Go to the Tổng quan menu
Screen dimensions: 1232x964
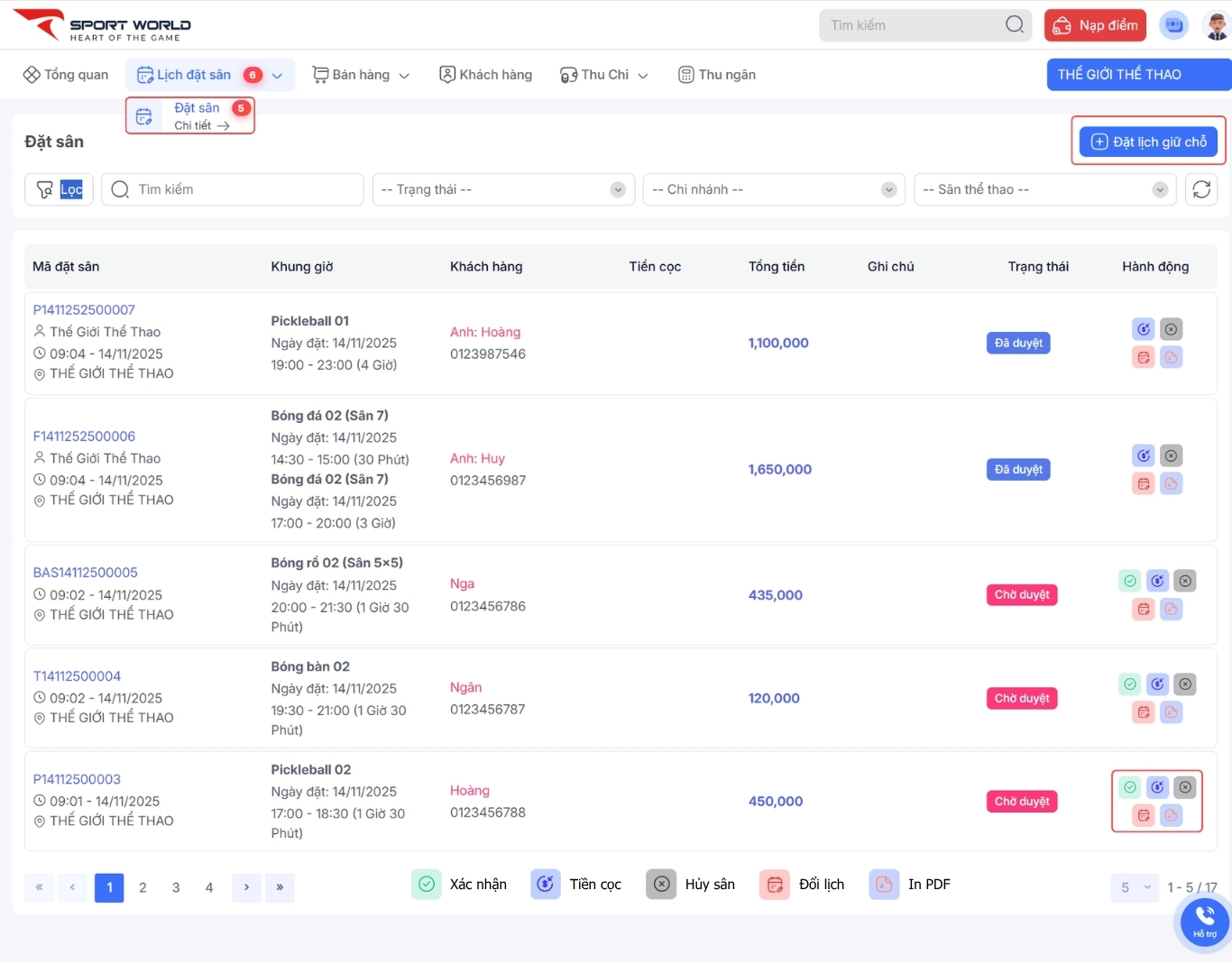pos(66,75)
